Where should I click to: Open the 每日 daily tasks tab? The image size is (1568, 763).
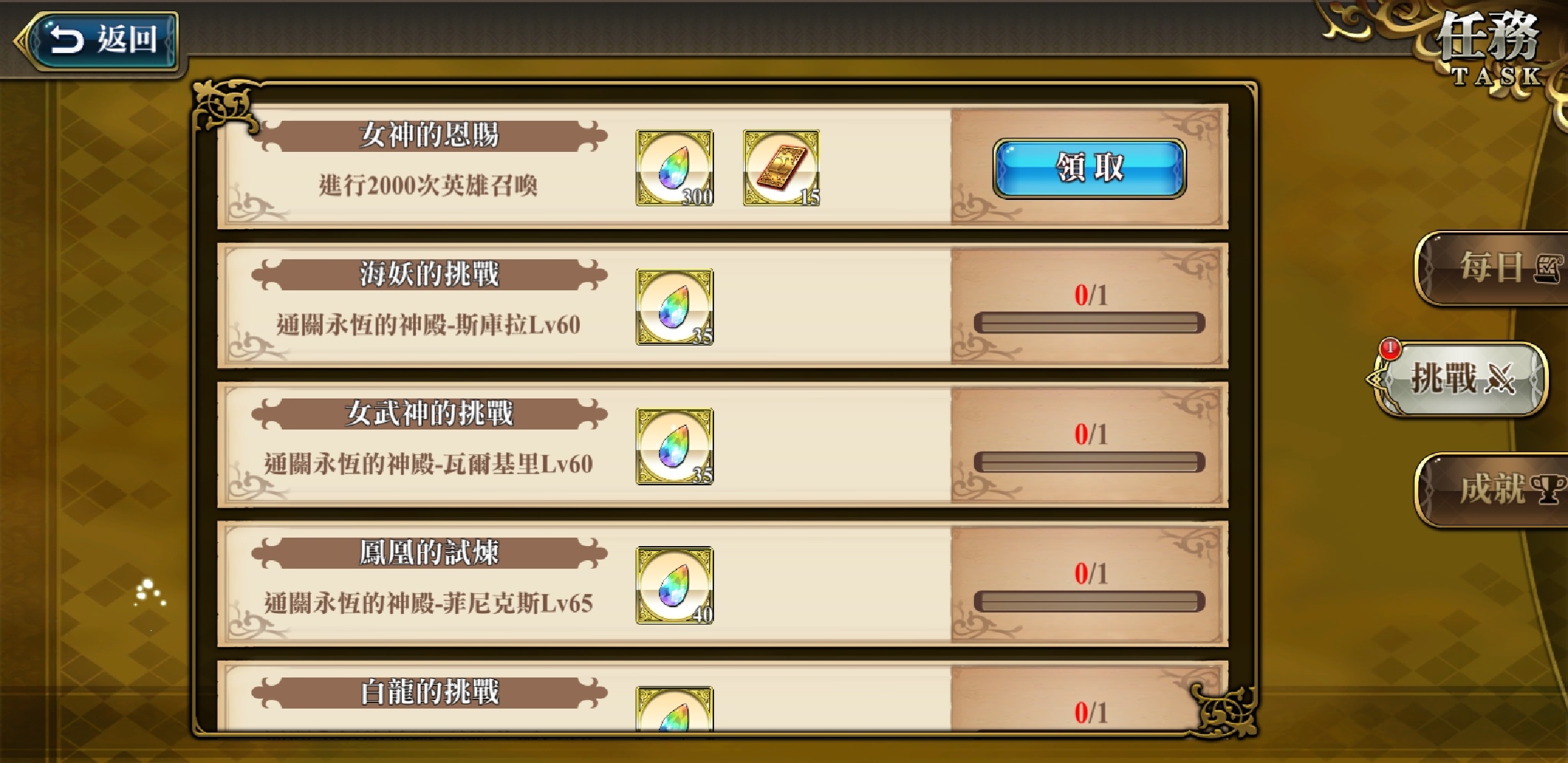[1492, 268]
